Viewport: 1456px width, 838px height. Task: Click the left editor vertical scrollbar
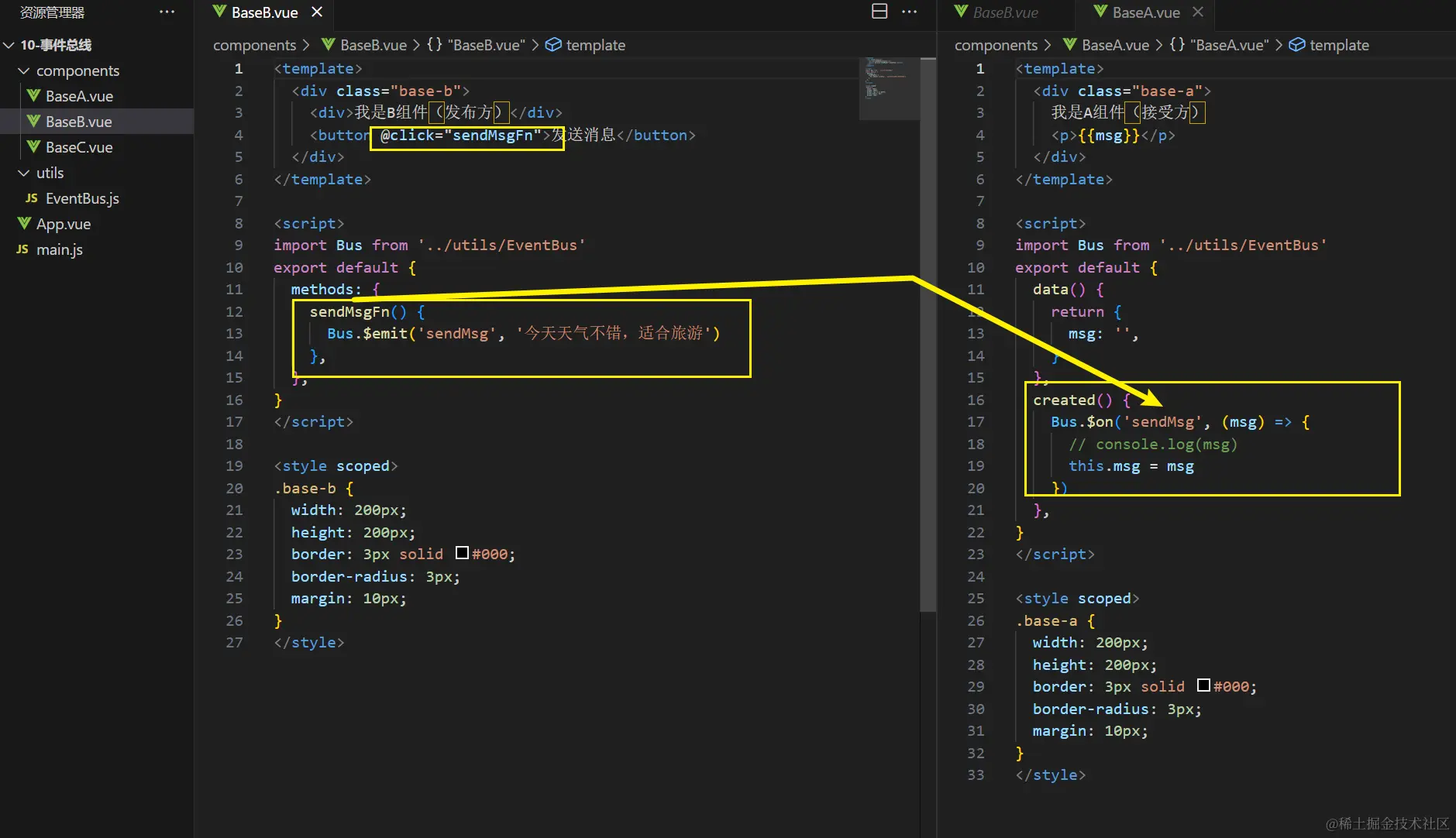[x=928, y=335]
